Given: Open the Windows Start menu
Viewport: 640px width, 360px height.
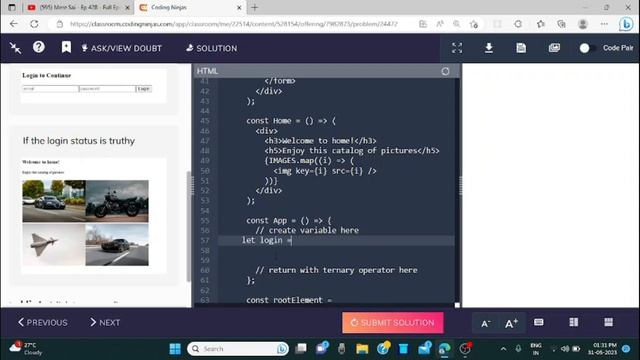Looking at the screenshot, I should (x=175, y=349).
